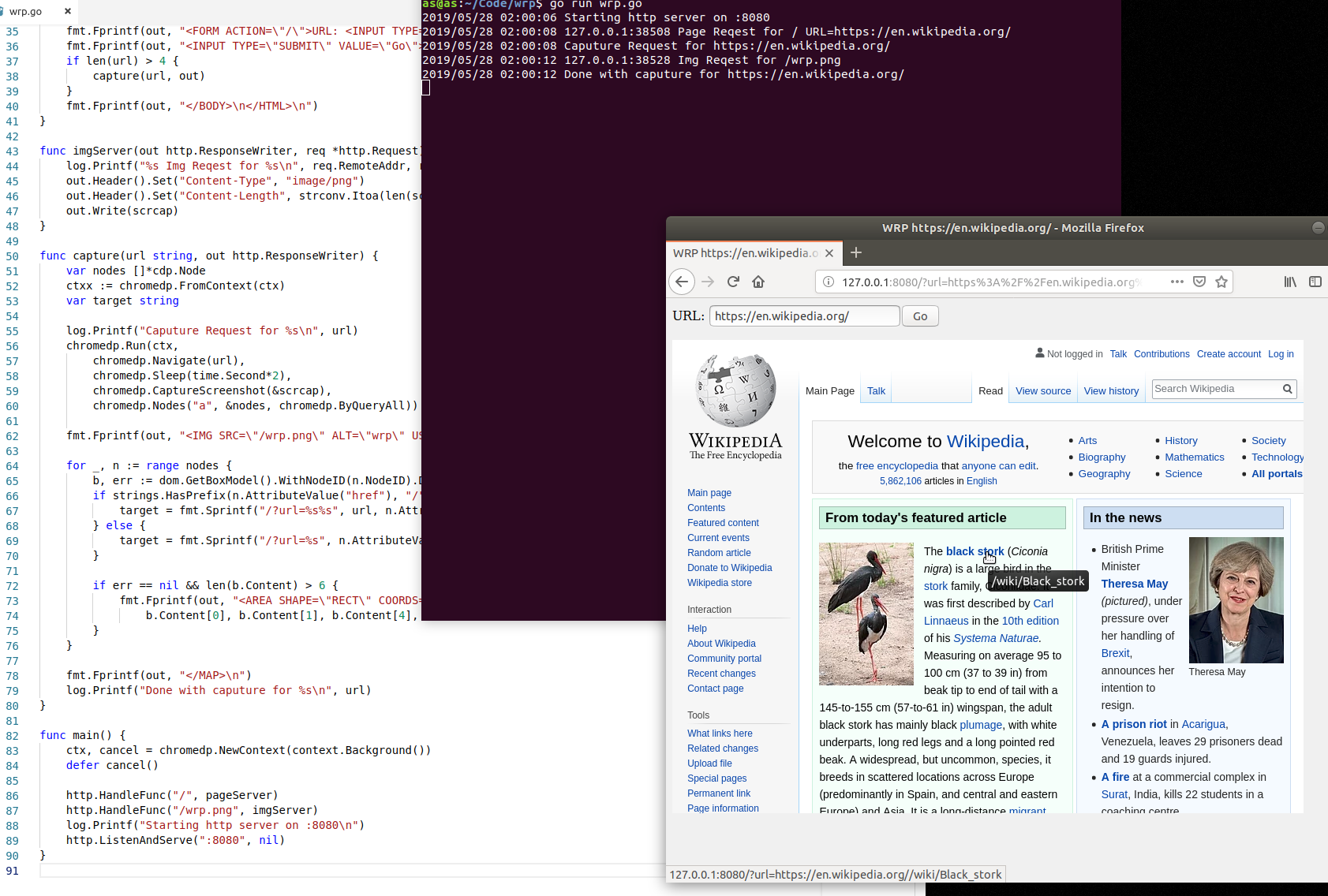1328x896 pixels.
Task: Click the Theresa May portrait thumbnail
Action: (1236, 599)
